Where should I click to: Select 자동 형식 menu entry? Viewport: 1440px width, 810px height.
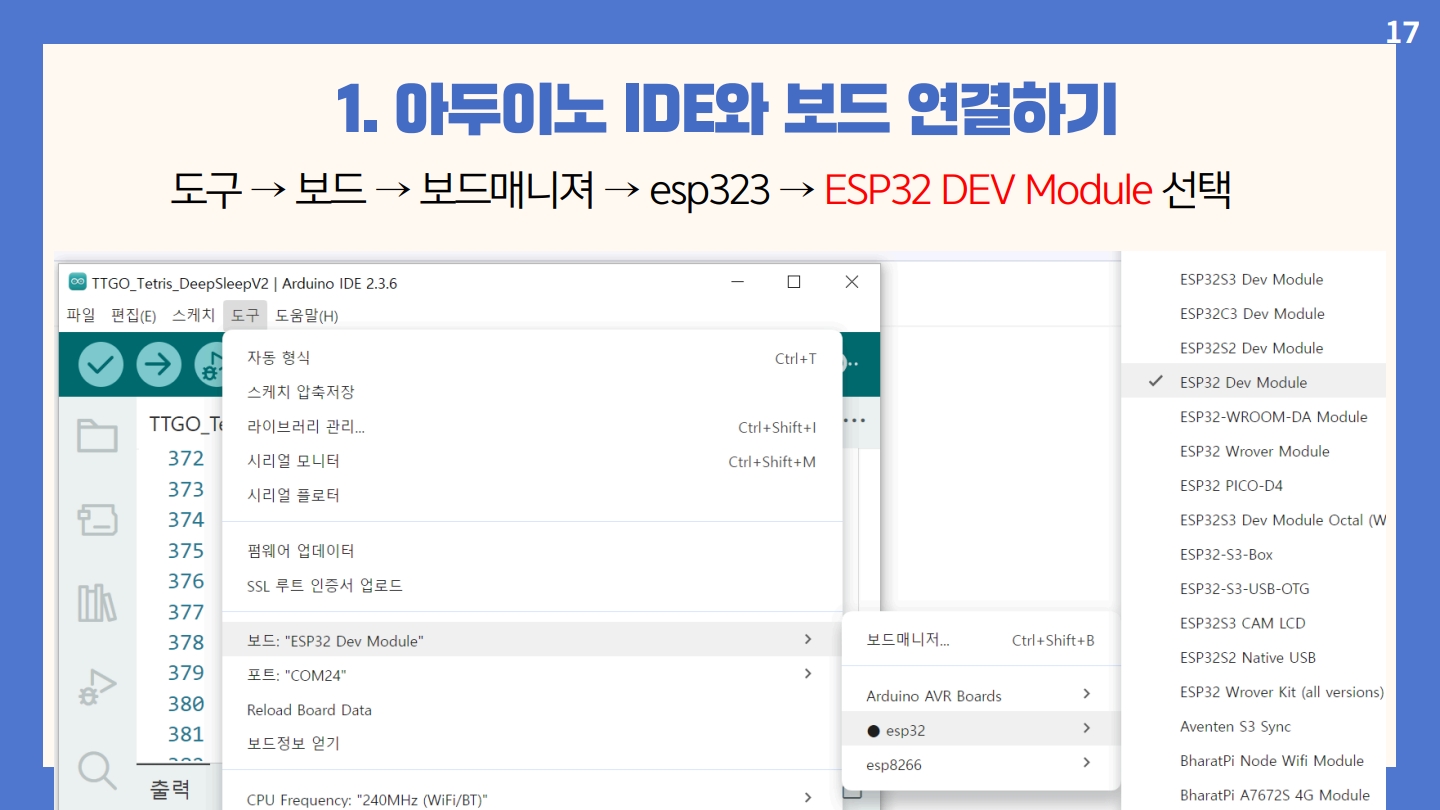pos(532,358)
